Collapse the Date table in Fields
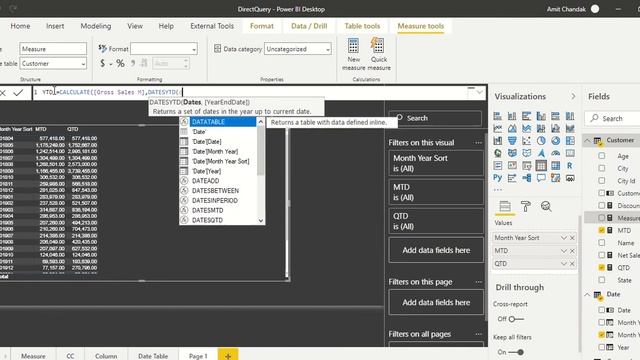The image size is (640, 360). coord(587,294)
